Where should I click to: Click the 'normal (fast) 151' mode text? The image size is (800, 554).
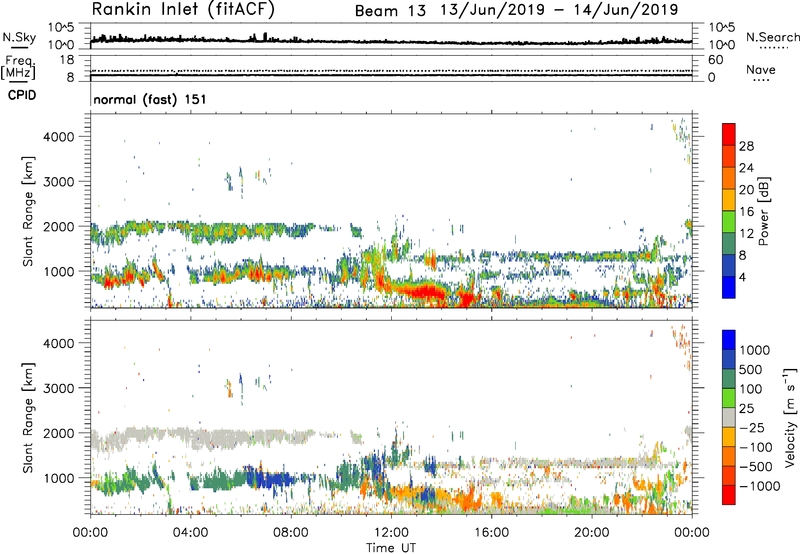point(150,99)
